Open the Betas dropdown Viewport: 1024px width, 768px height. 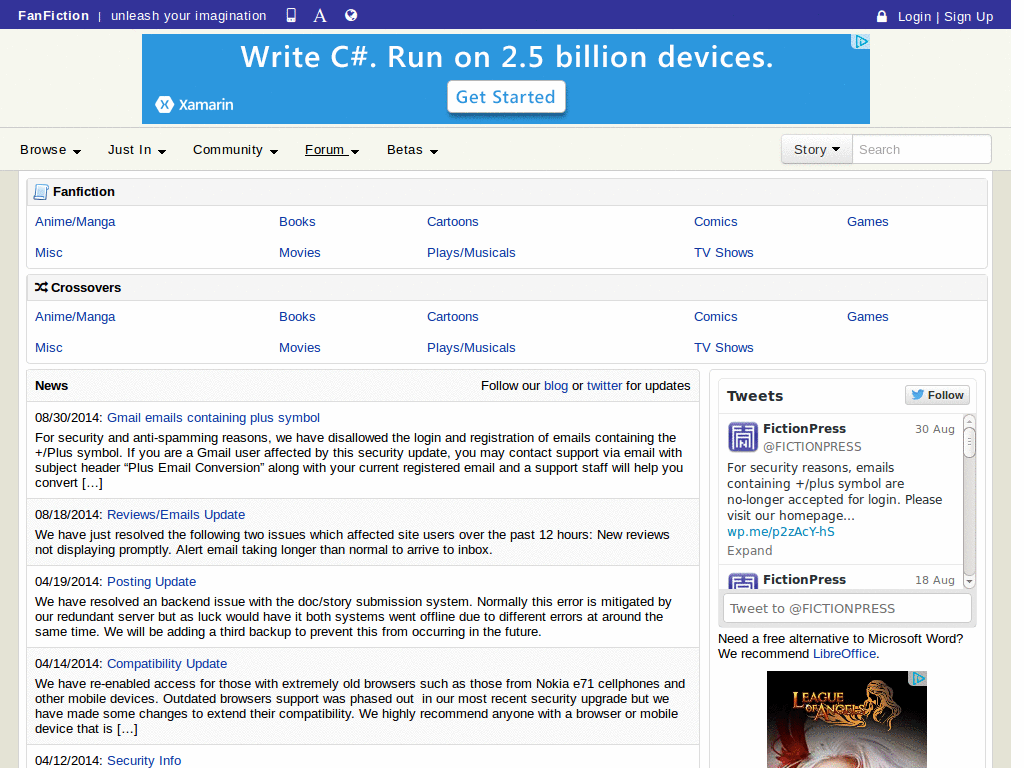(x=412, y=150)
